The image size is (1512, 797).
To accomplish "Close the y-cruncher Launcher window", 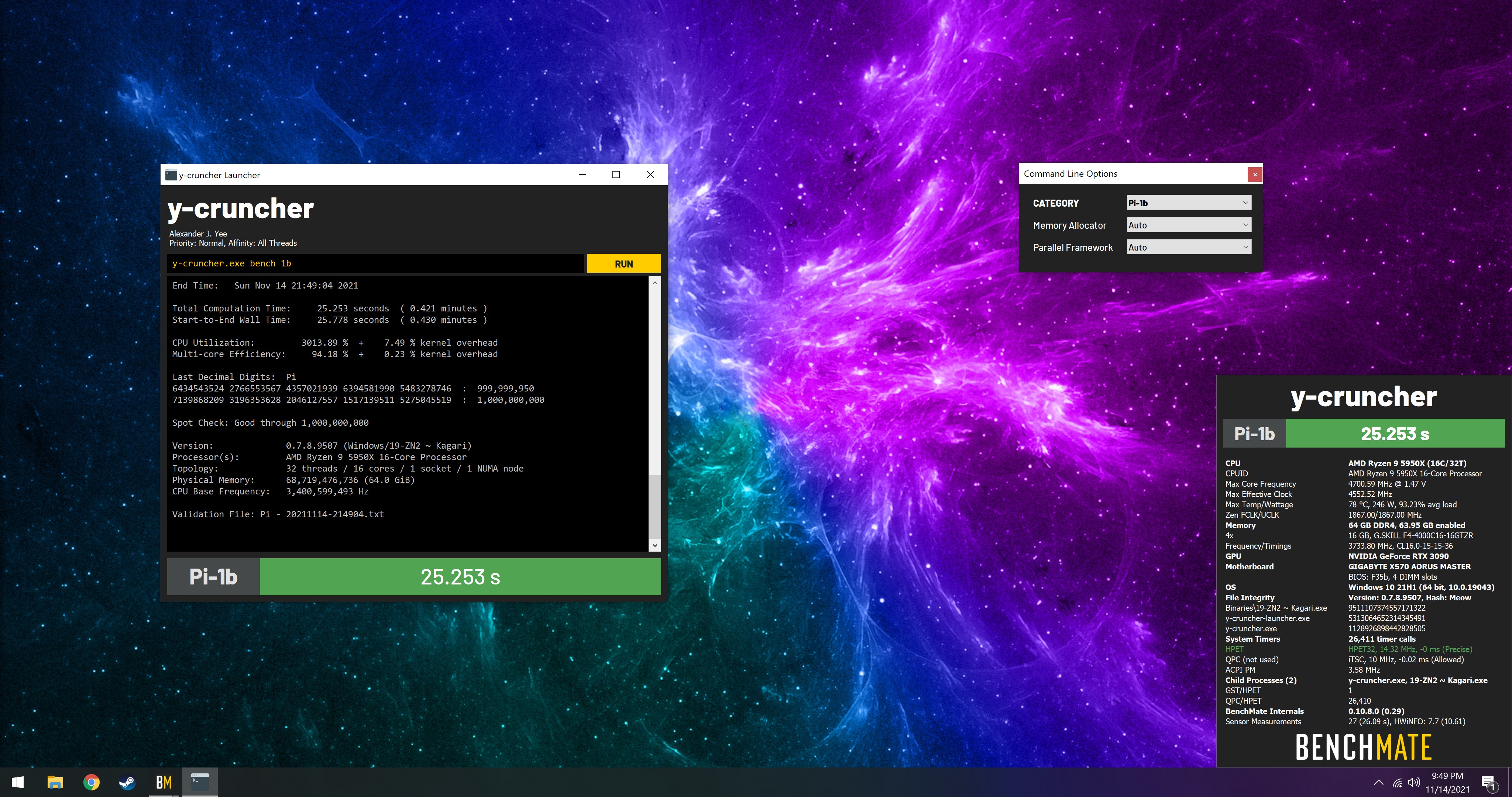I will [x=650, y=174].
